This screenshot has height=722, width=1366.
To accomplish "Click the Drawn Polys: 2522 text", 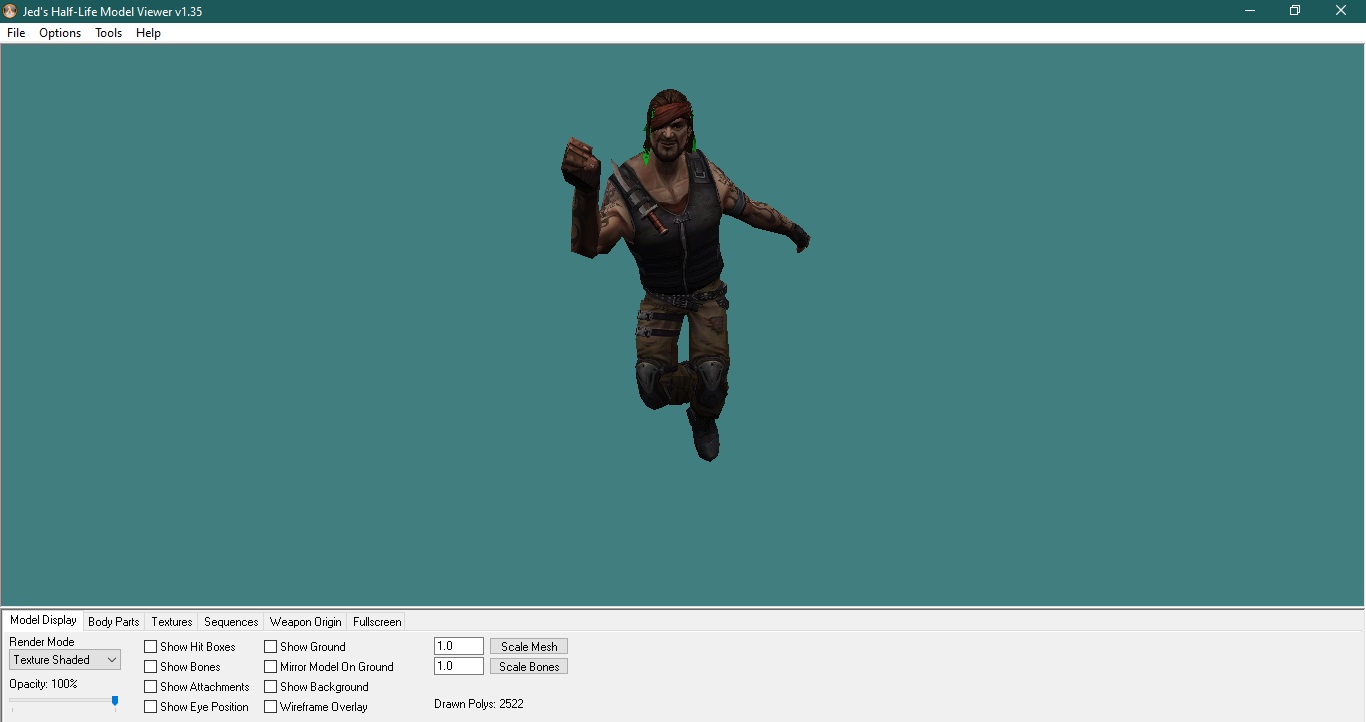I will click(479, 704).
